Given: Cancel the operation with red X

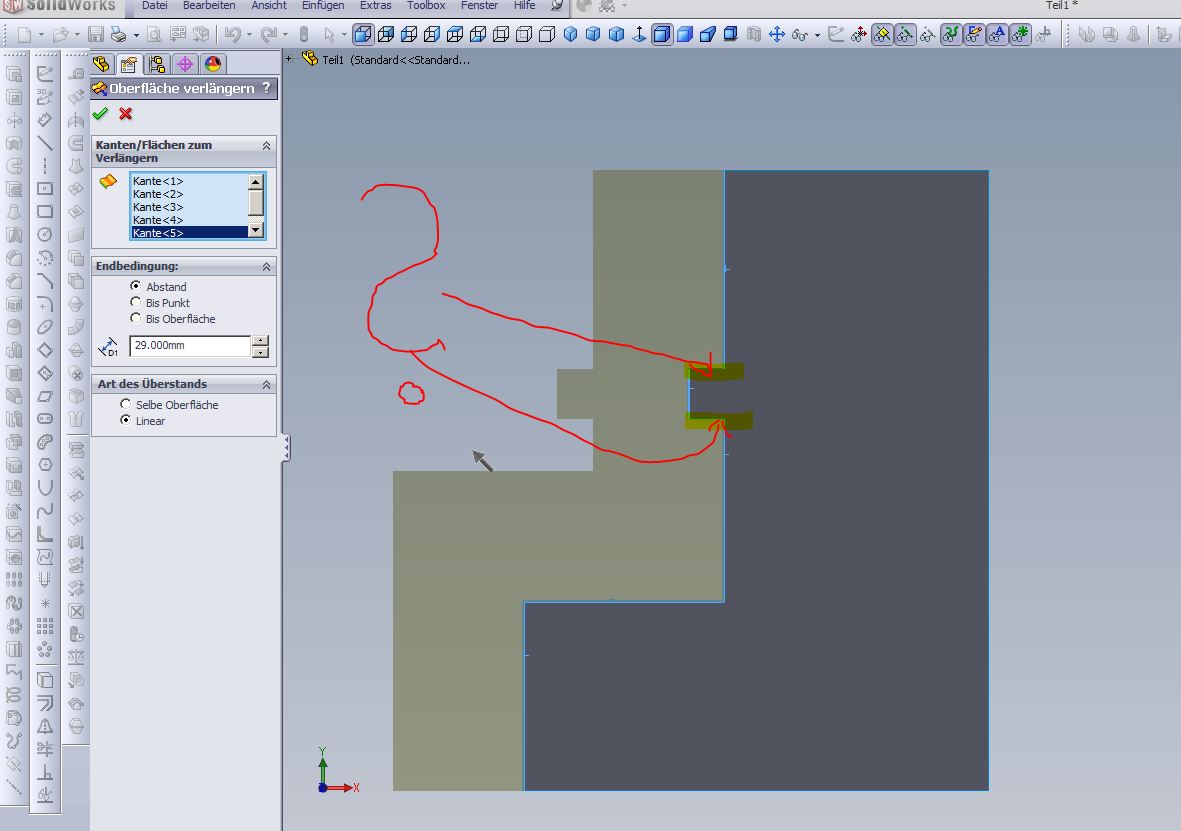Looking at the screenshot, I should point(126,114).
